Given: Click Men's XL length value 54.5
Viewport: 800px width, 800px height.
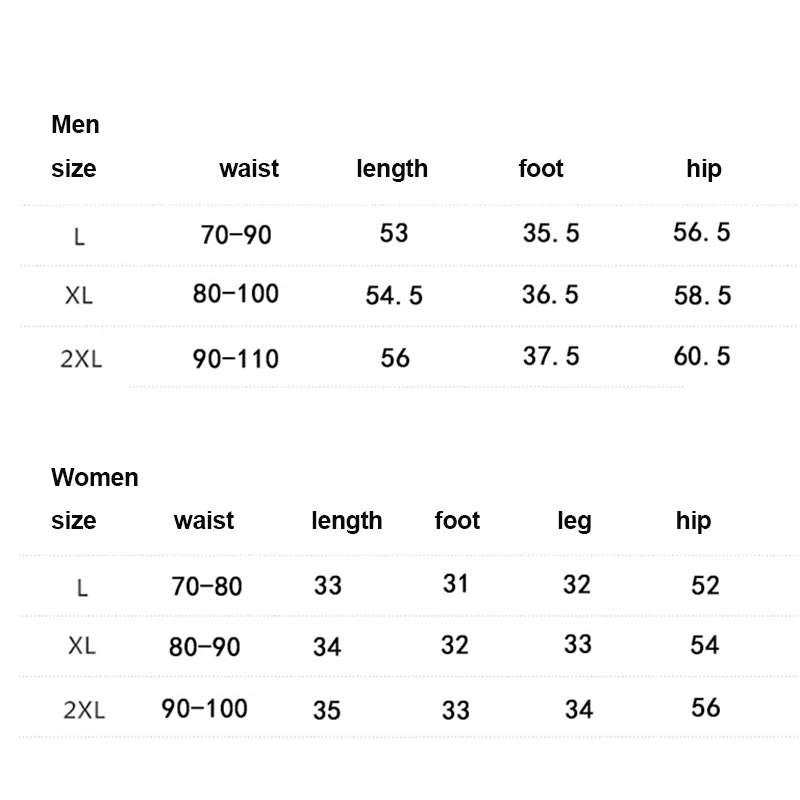Looking at the screenshot, I should pyautogui.click(x=394, y=296).
